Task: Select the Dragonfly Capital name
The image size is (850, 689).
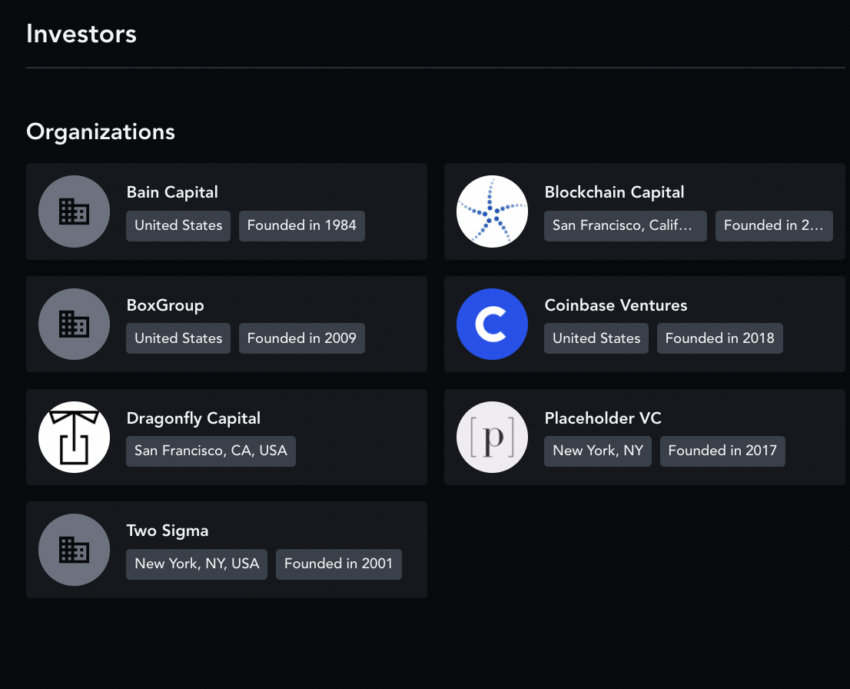Action: pyautogui.click(x=193, y=418)
